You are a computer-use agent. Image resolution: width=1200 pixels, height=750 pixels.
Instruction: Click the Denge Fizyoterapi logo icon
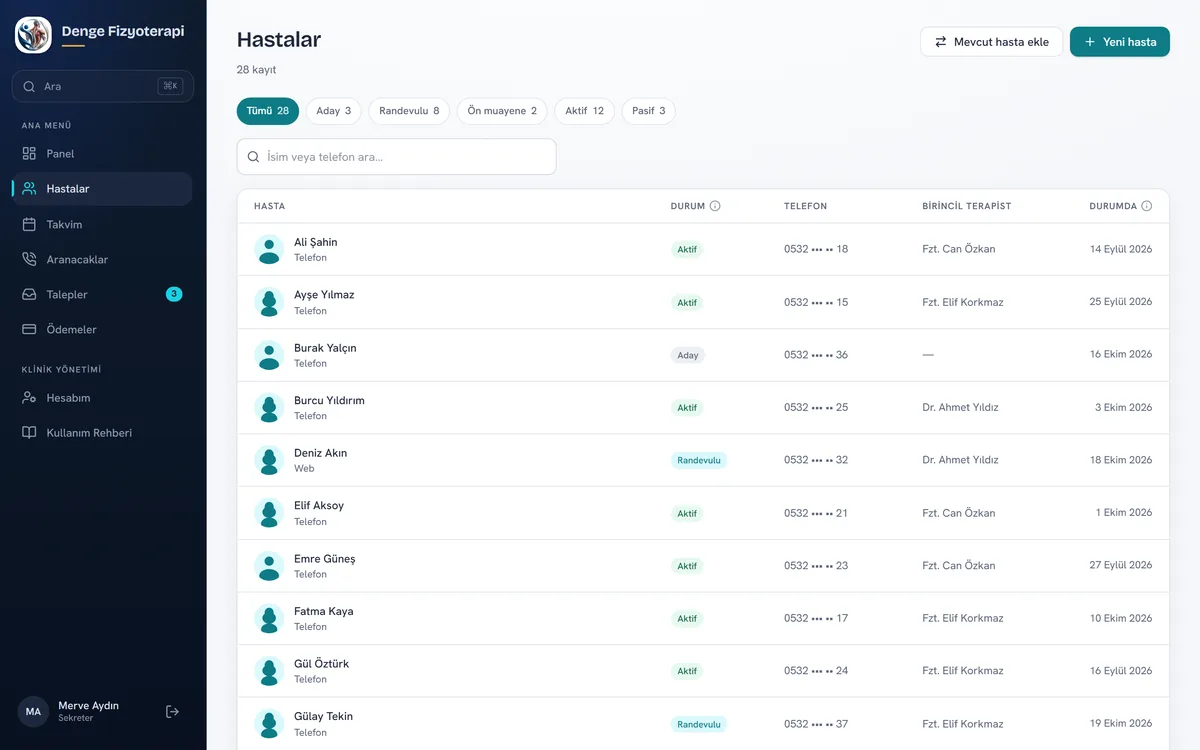coord(33,35)
